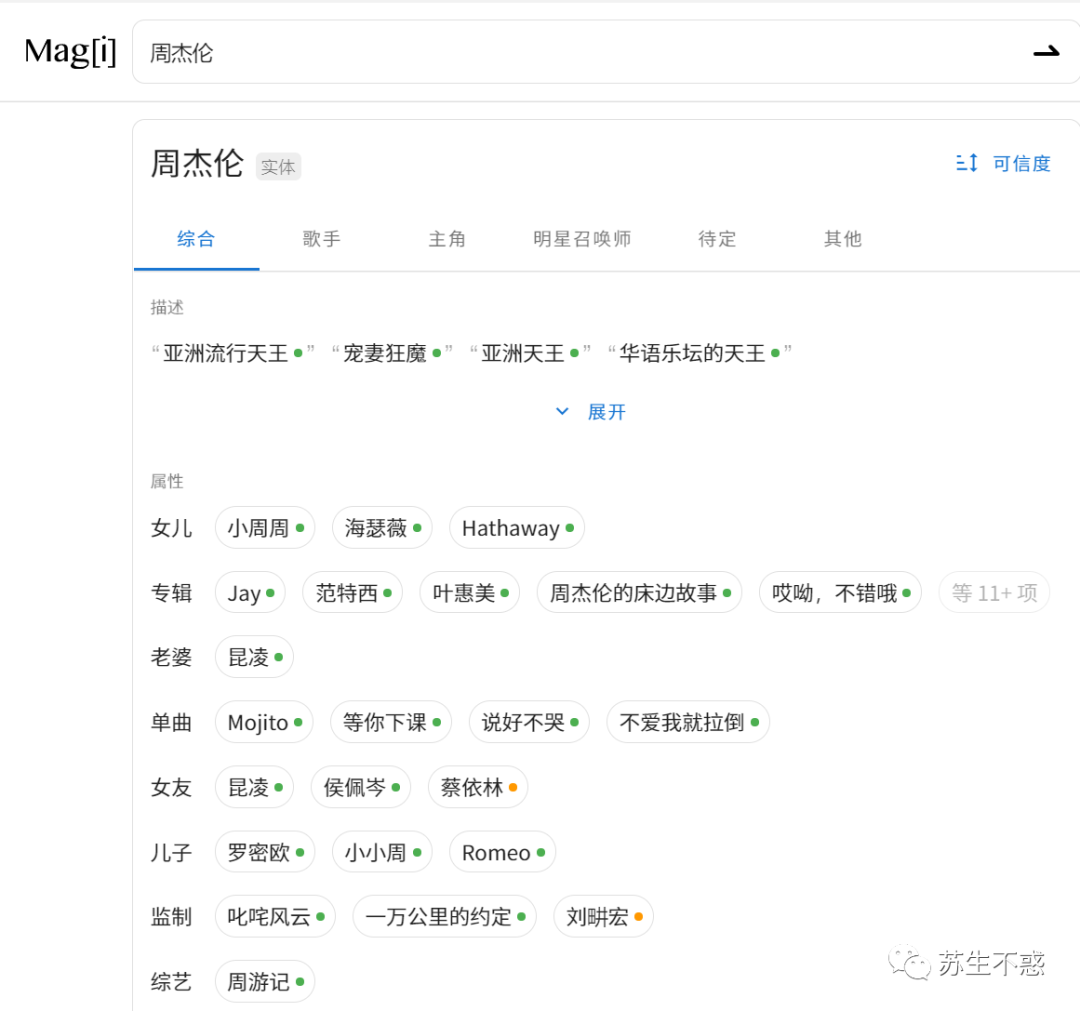Select girlfriend tag 蔡依林

tap(478, 787)
